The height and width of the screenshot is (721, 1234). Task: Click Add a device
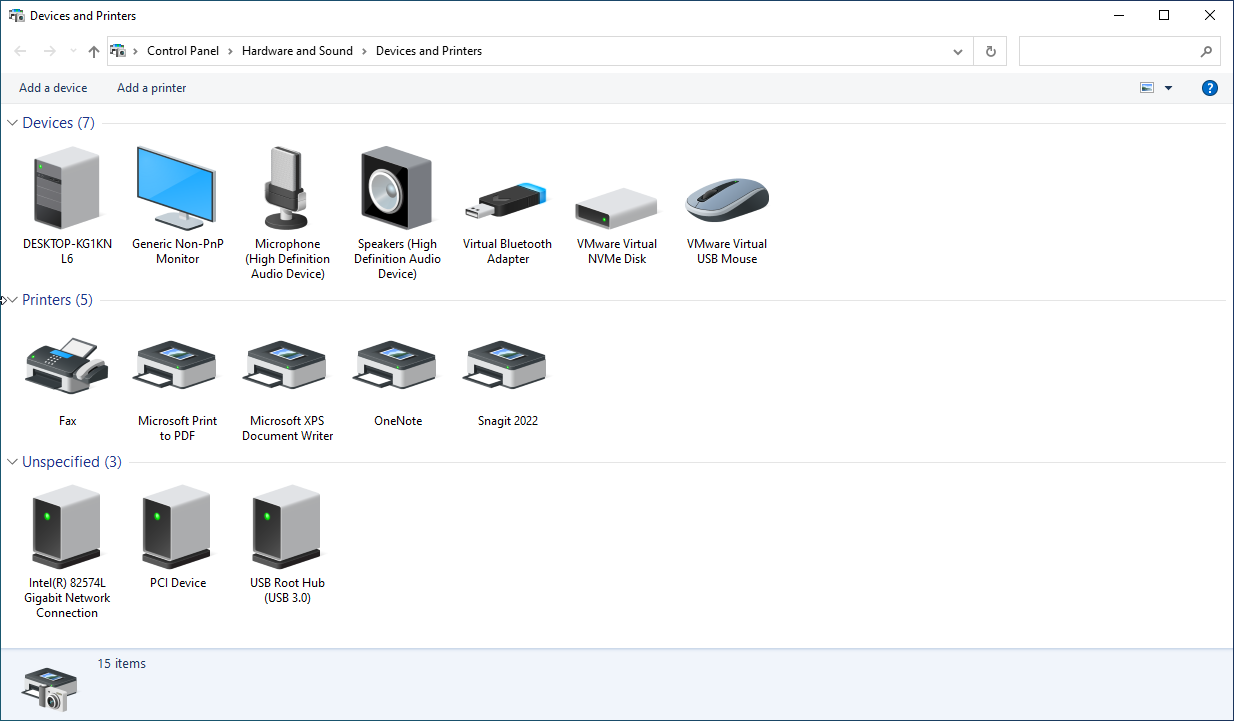tap(53, 88)
